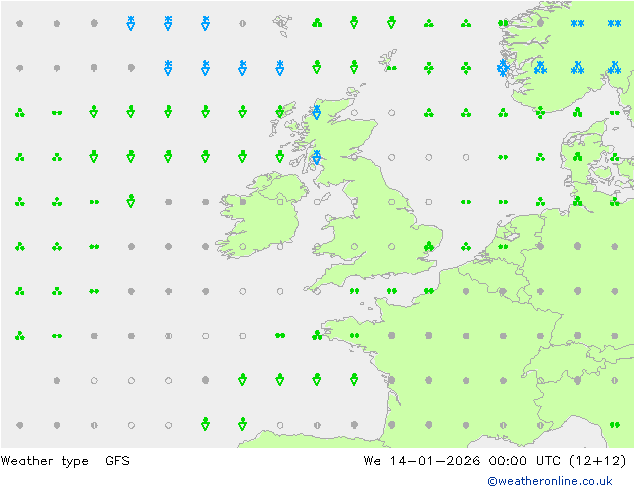The width and height of the screenshot is (634, 490).
Task: Click the 'GFS' model label
Action: pyautogui.click(x=117, y=461)
